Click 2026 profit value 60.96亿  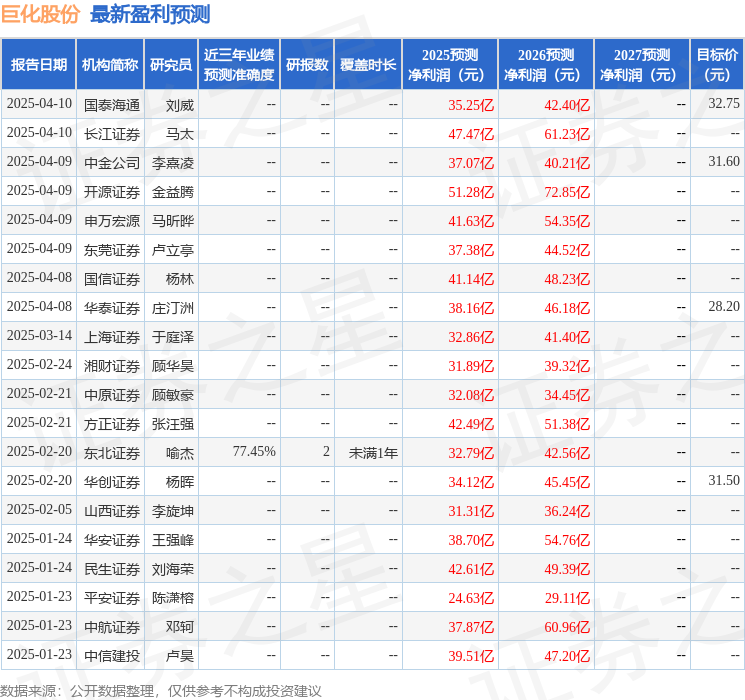[567, 627]
